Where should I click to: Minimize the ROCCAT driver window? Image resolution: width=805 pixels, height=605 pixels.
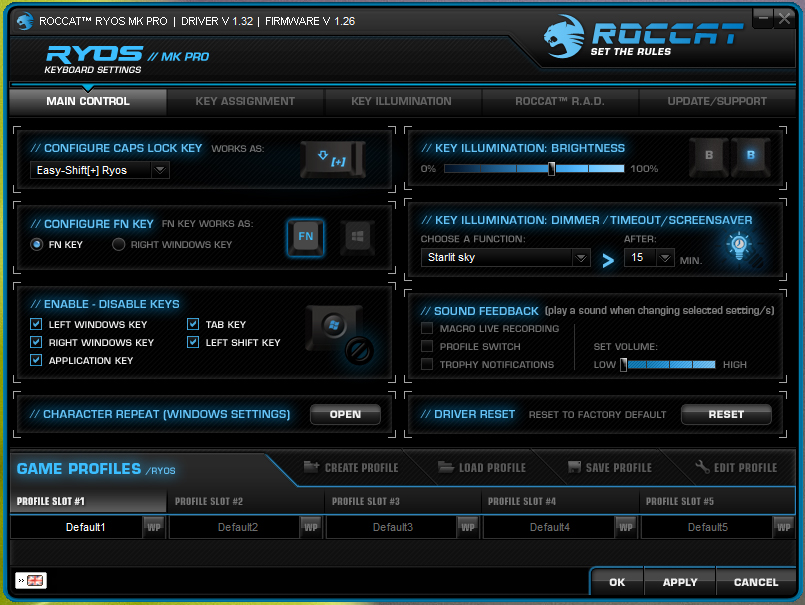tap(763, 19)
